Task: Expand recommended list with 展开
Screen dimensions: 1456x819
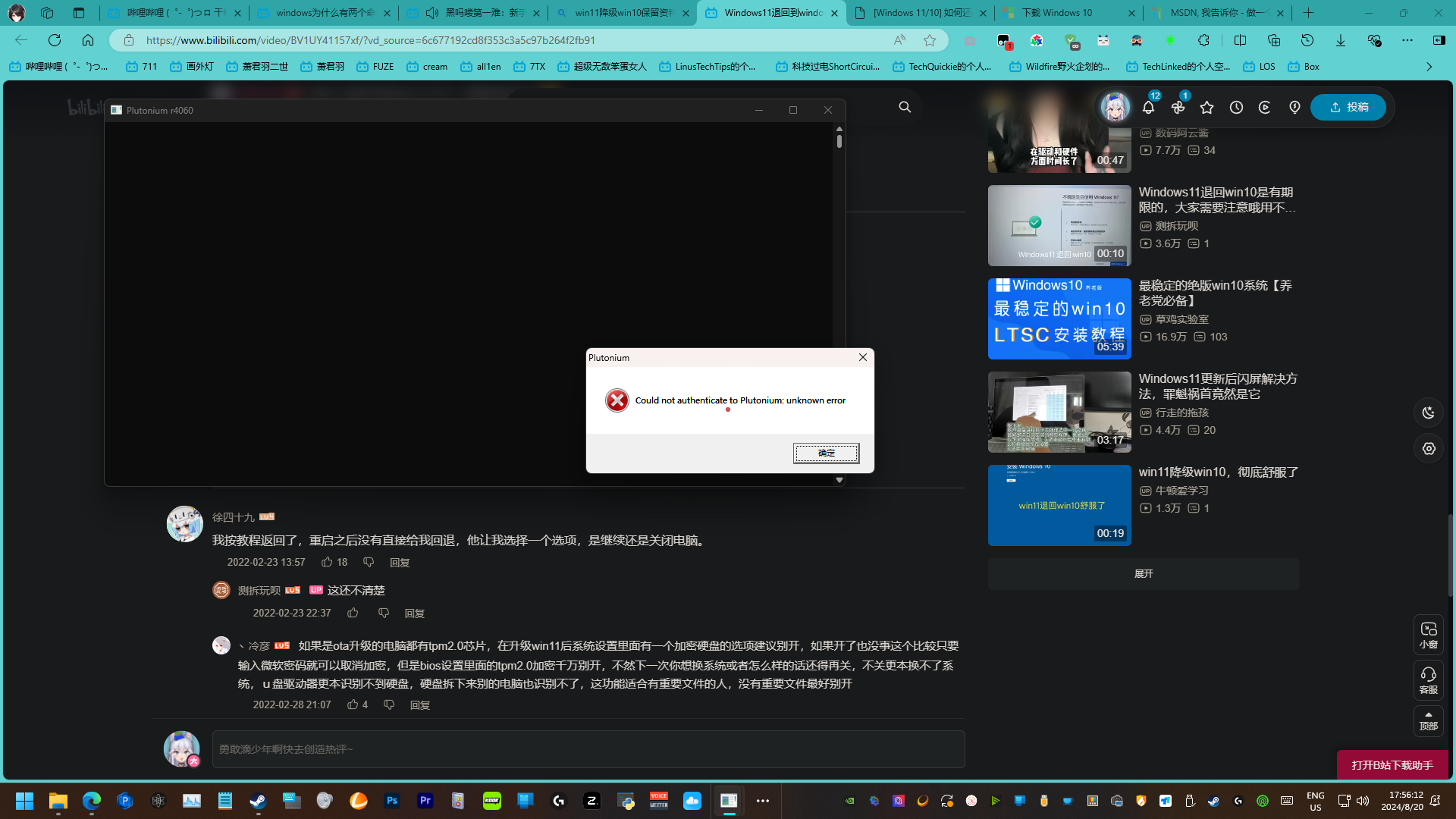Action: pos(1144,574)
